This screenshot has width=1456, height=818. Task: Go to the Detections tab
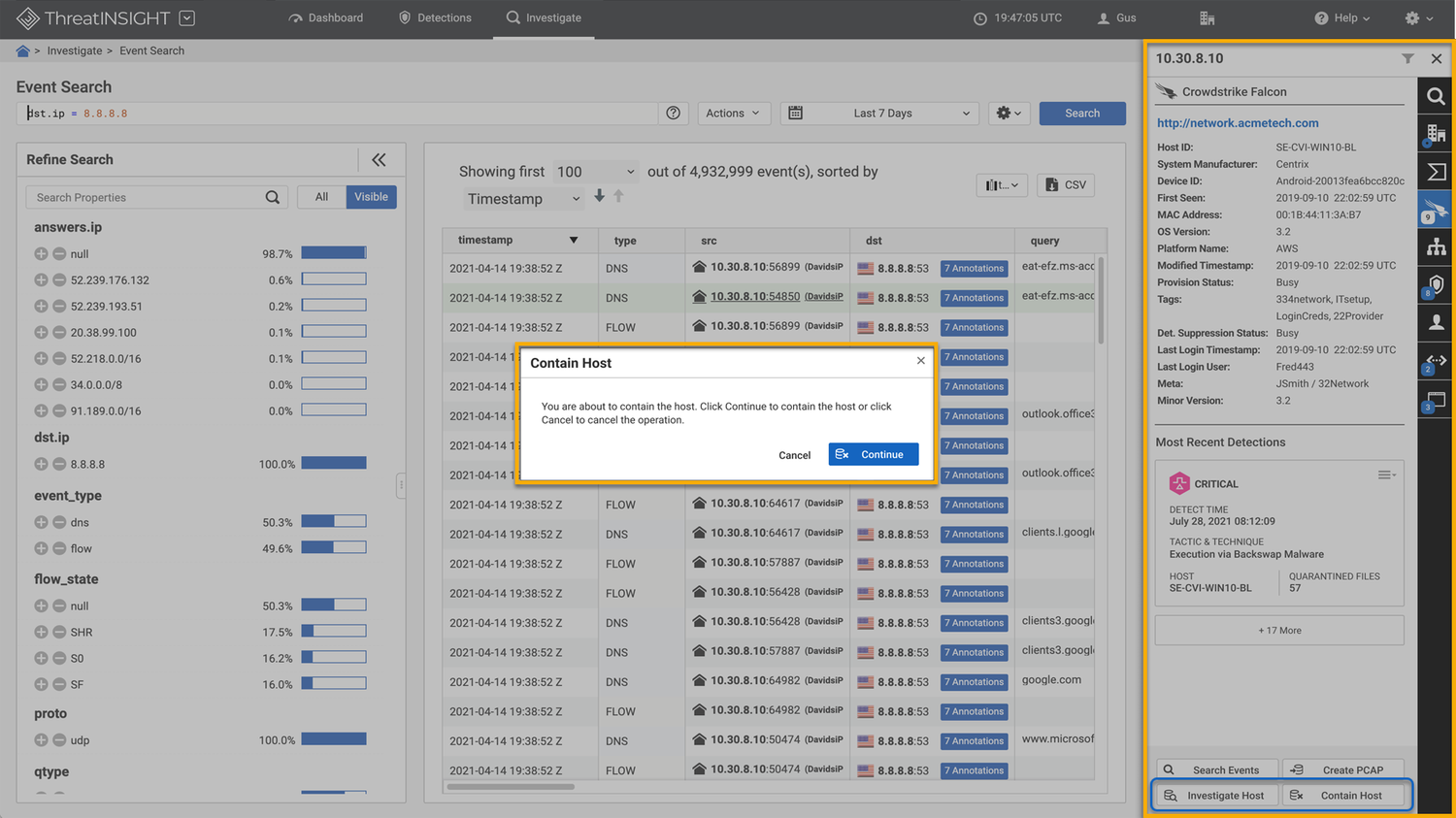[435, 17]
